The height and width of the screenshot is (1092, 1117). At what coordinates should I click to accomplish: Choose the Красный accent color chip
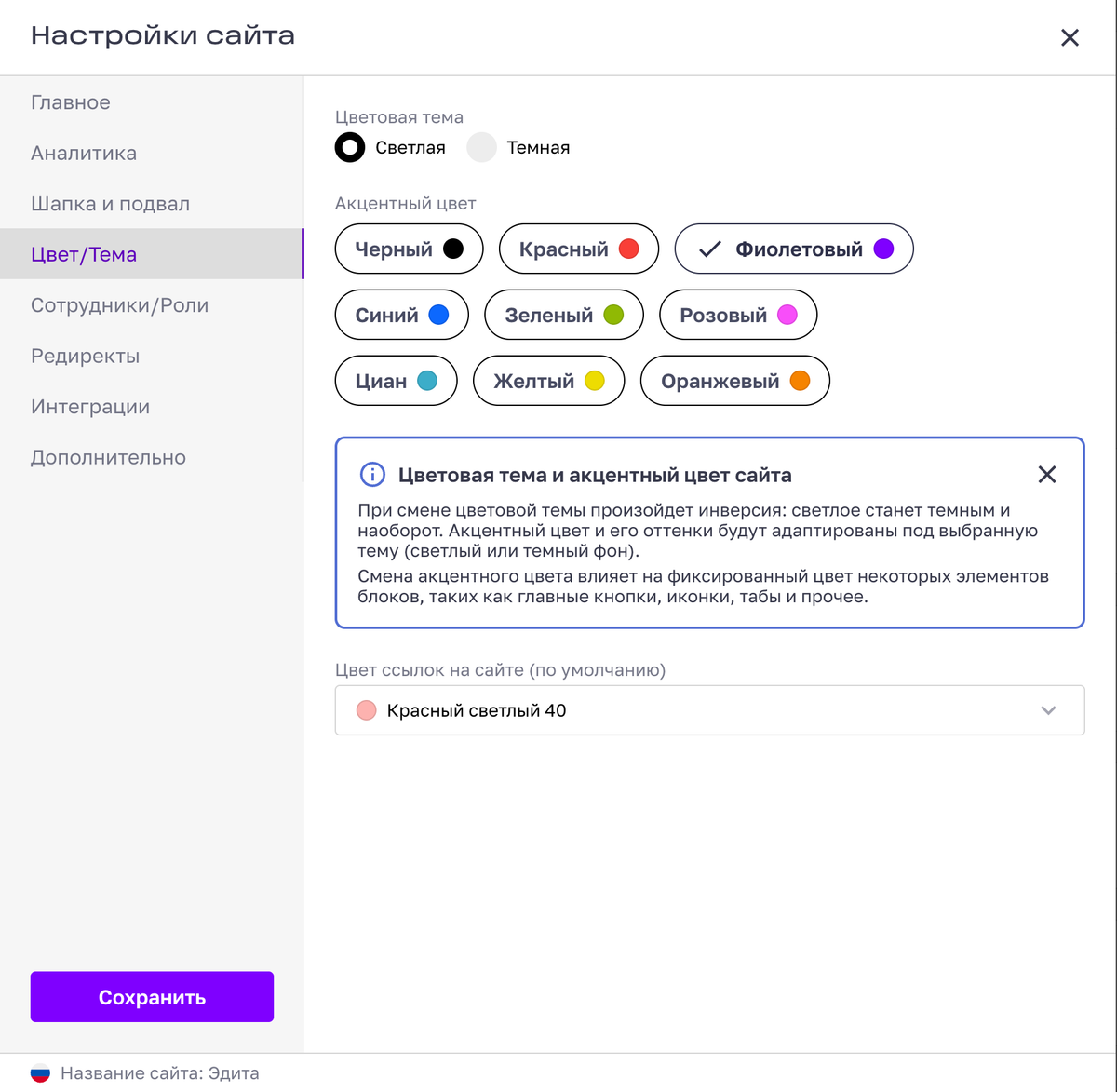[579, 249]
